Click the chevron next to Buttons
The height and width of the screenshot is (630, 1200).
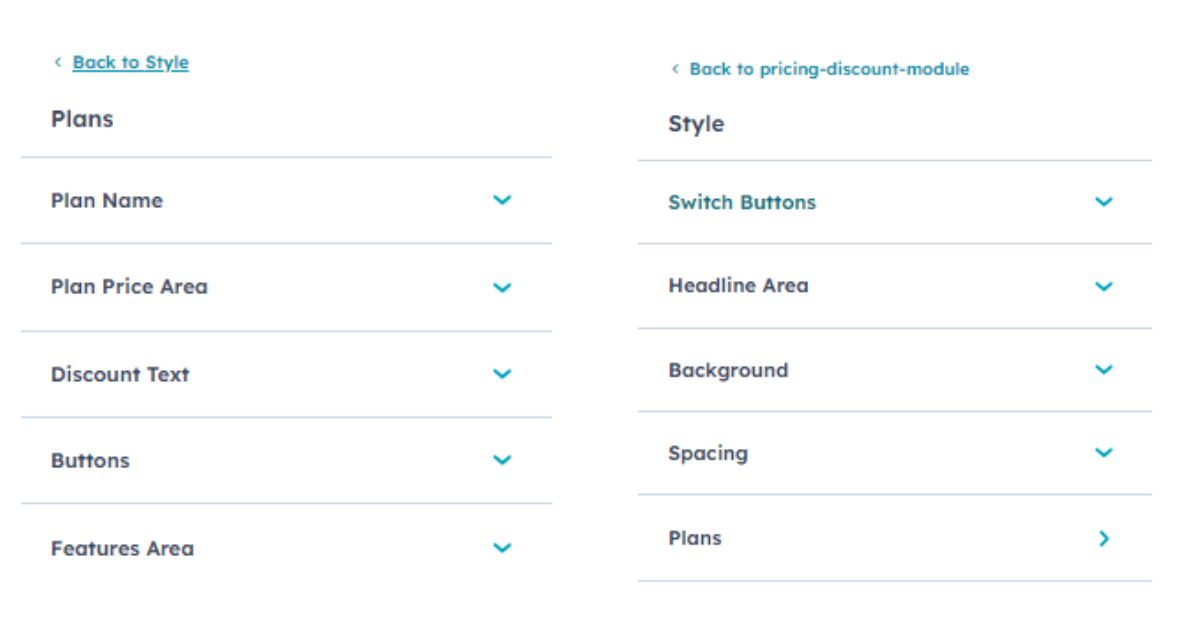pyautogui.click(x=503, y=460)
